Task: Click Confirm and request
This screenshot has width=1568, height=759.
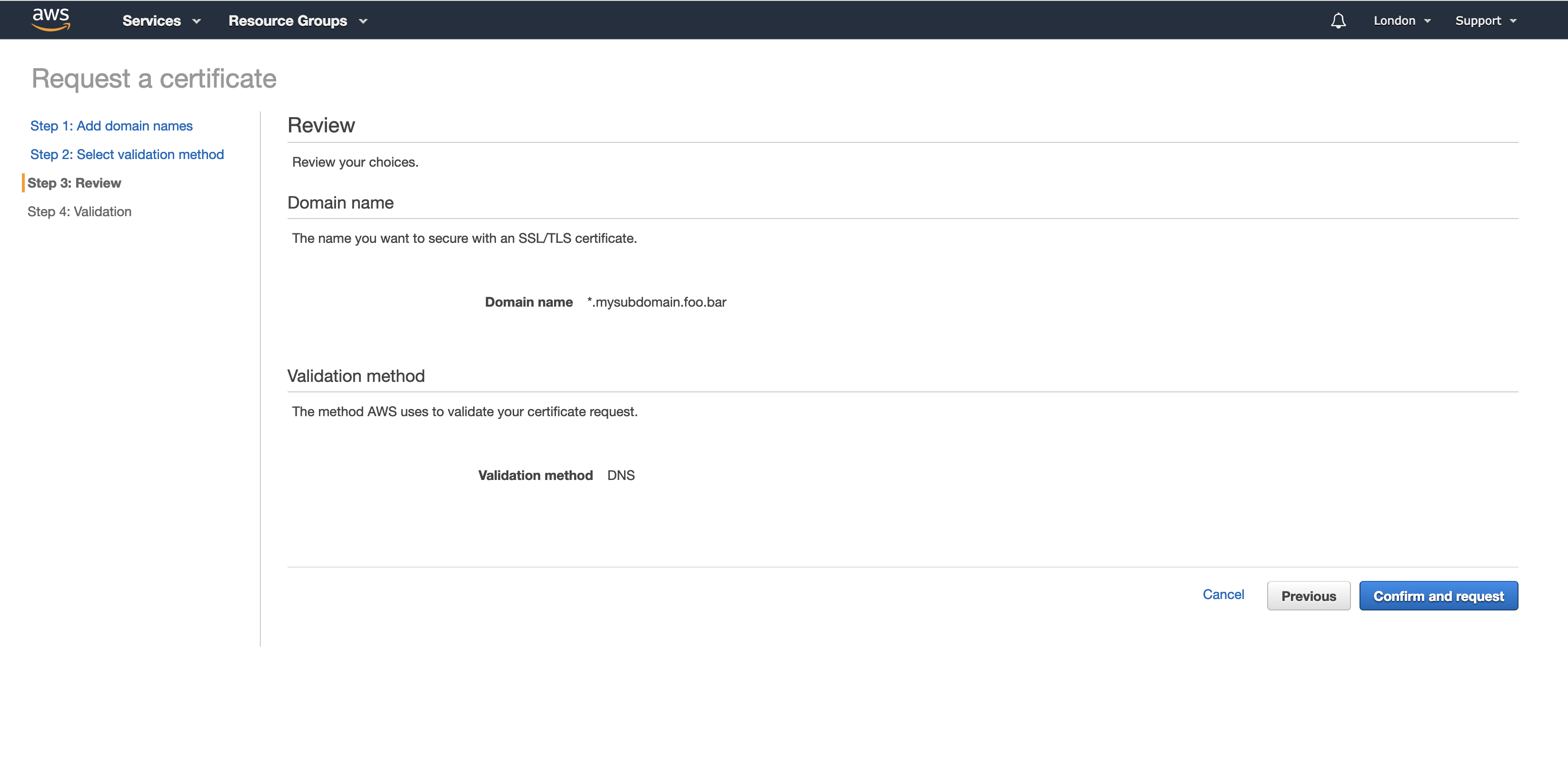Action: [x=1439, y=596]
